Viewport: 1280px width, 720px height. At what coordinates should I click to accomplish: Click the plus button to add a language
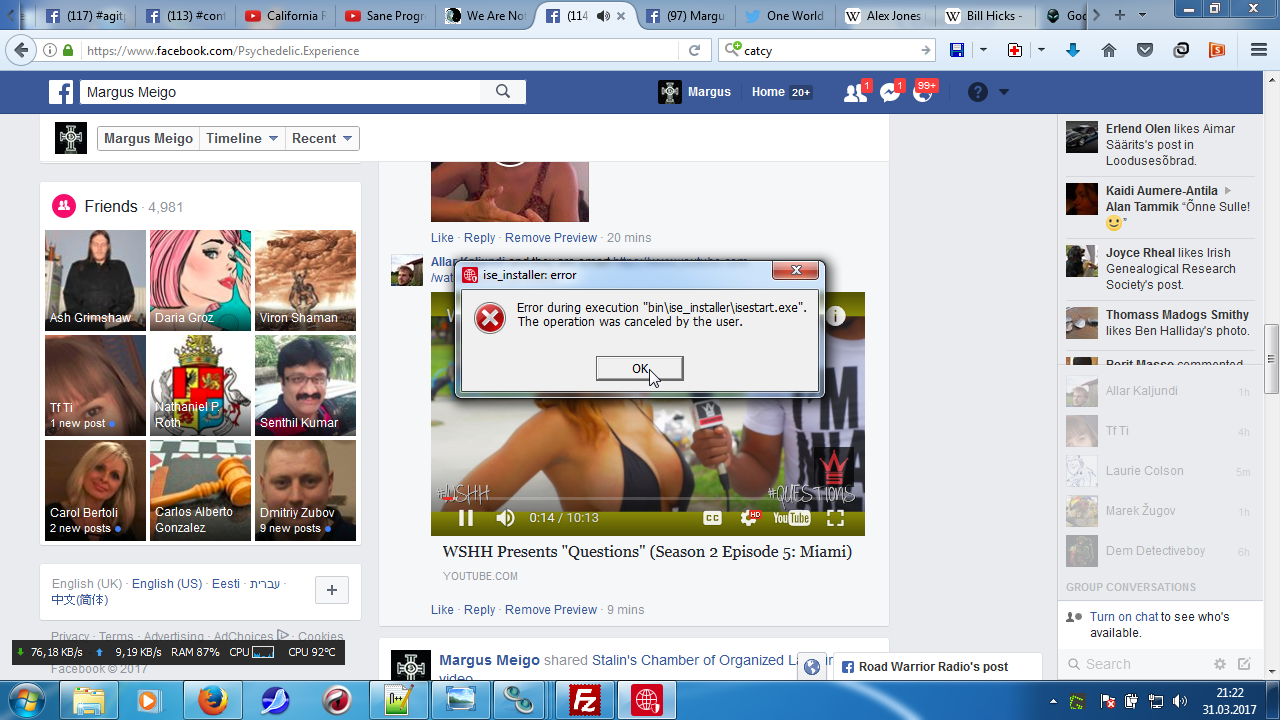click(x=332, y=591)
